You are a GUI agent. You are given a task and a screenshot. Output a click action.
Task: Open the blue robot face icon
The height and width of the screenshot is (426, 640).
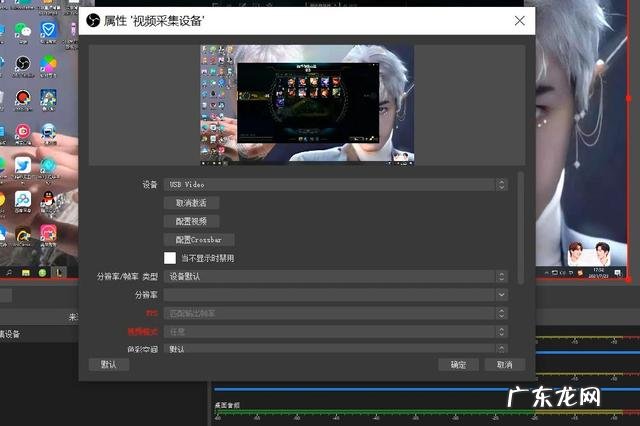pyautogui.click(x=48, y=131)
